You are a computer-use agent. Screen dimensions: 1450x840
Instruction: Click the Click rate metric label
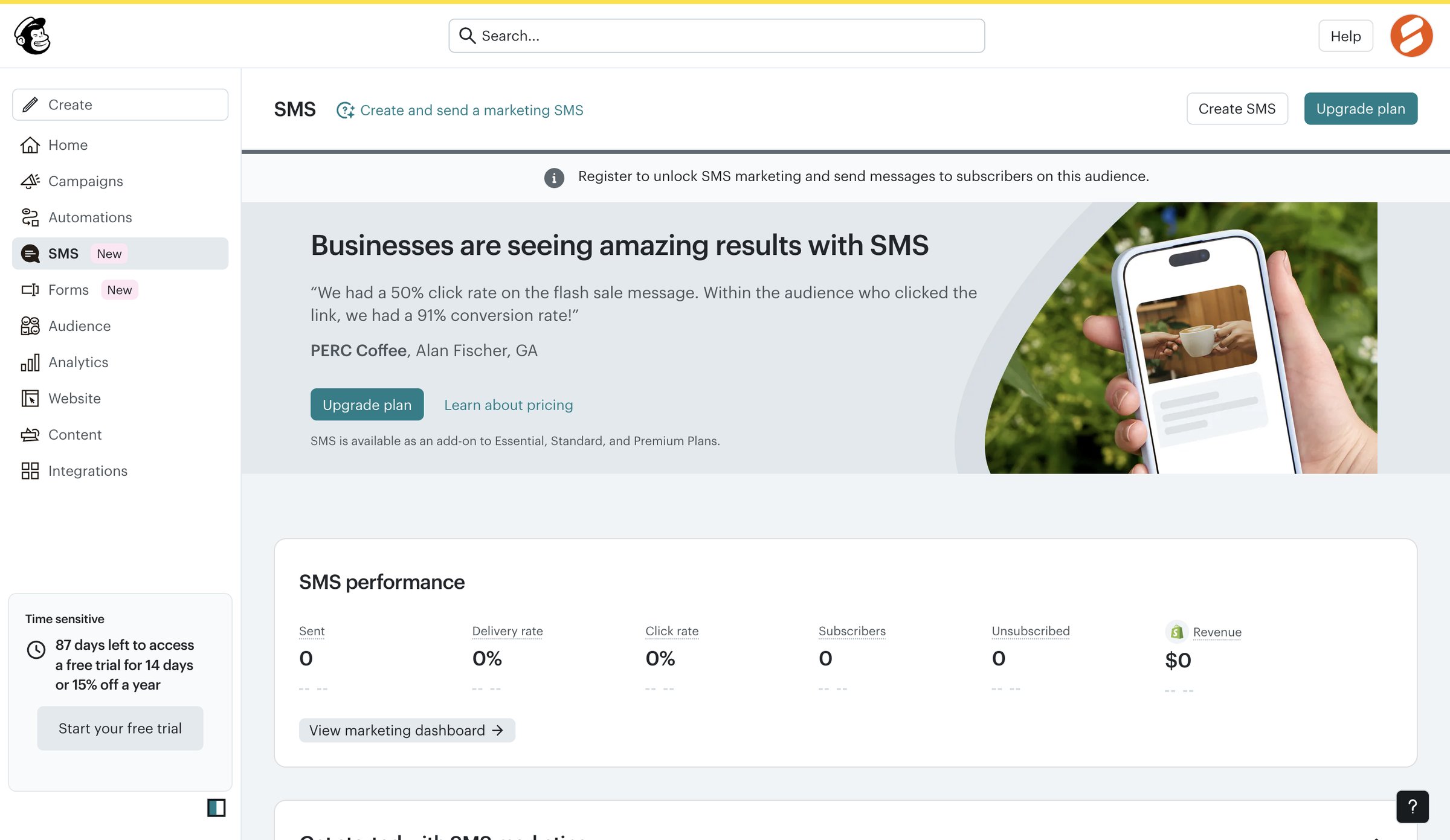point(672,631)
